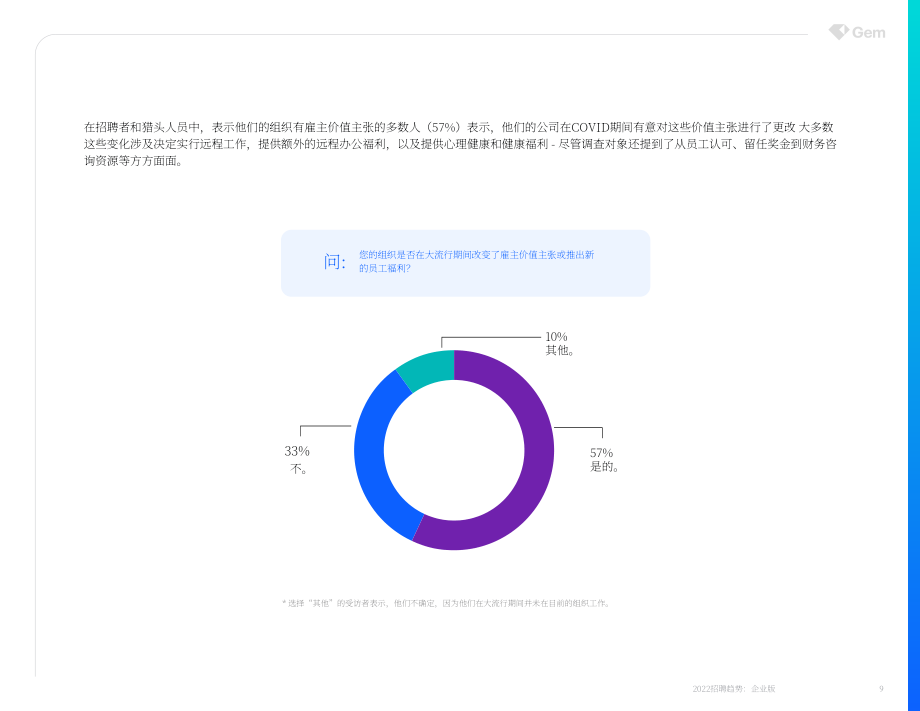Click the page number 9

pyautogui.click(x=881, y=689)
